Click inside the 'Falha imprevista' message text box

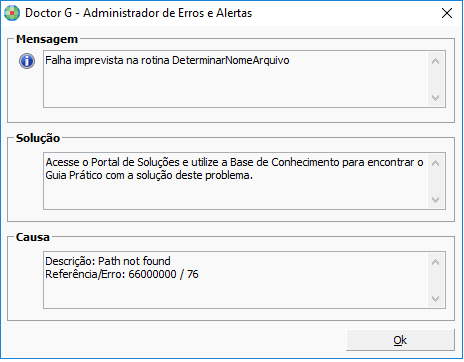(x=236, y=79)
